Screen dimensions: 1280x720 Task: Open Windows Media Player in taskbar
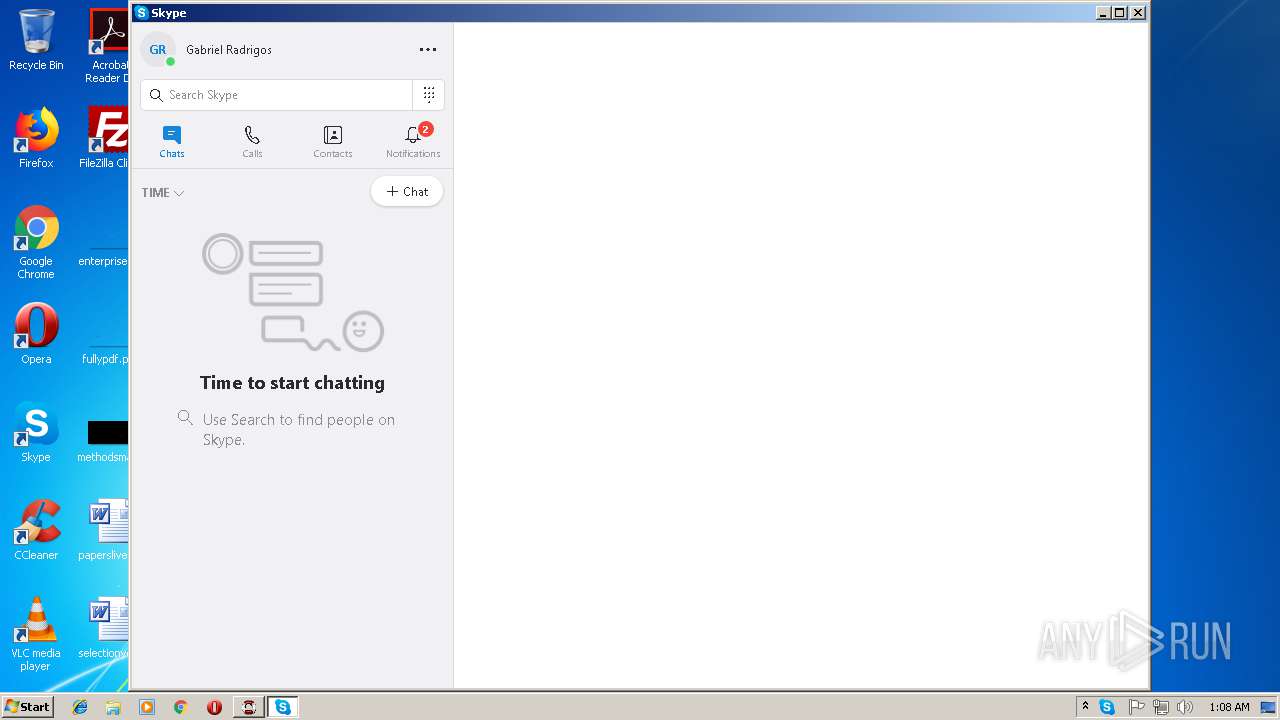click(147, 707)
